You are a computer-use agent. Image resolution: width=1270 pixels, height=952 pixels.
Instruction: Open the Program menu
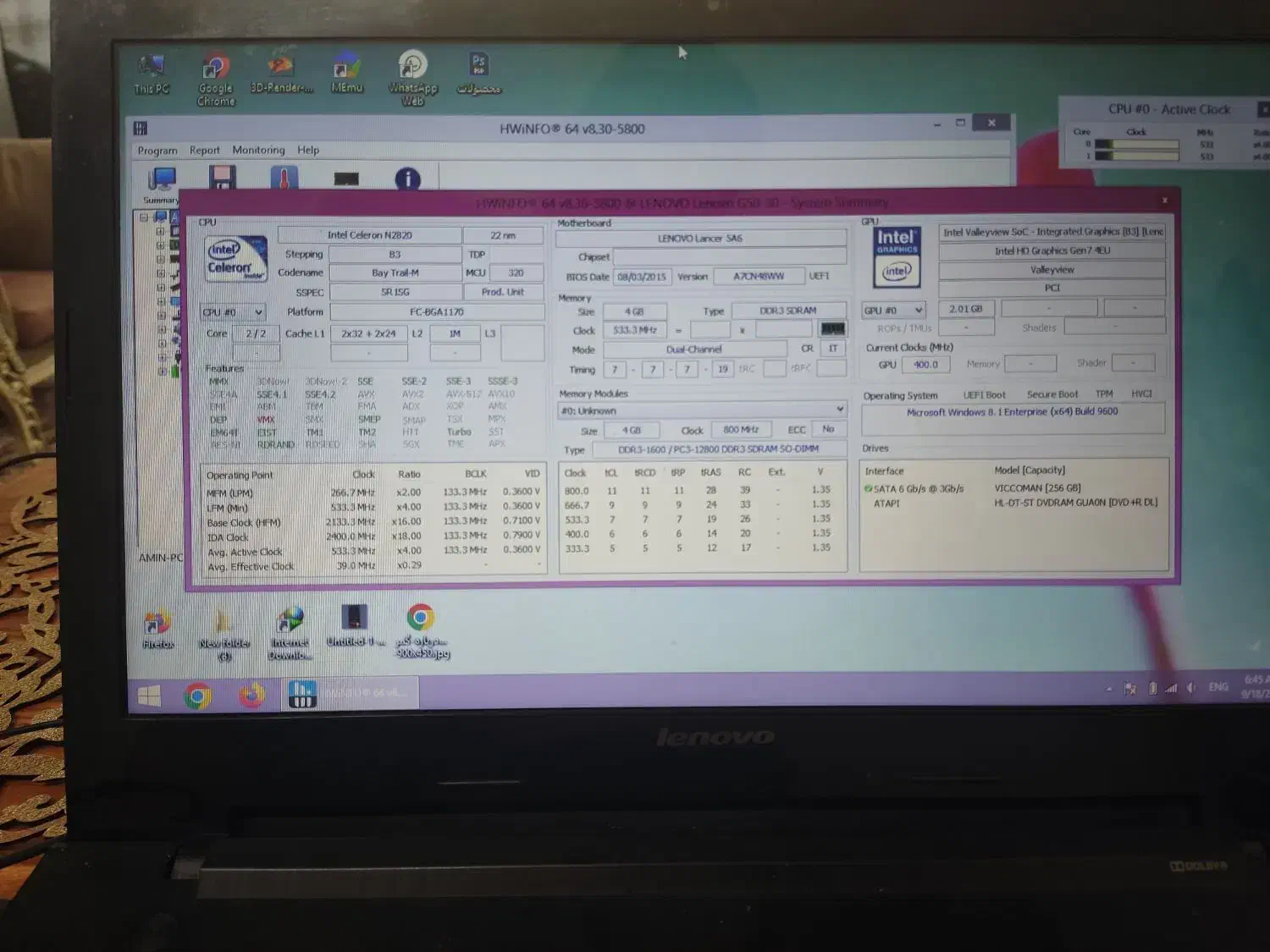(157, 151)
